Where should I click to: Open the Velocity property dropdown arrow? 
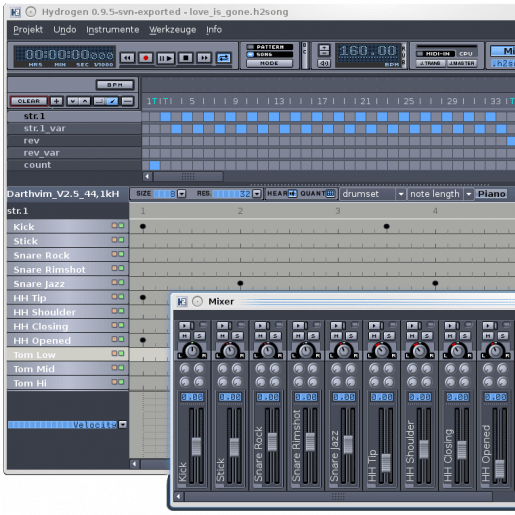tap(123, 424)
